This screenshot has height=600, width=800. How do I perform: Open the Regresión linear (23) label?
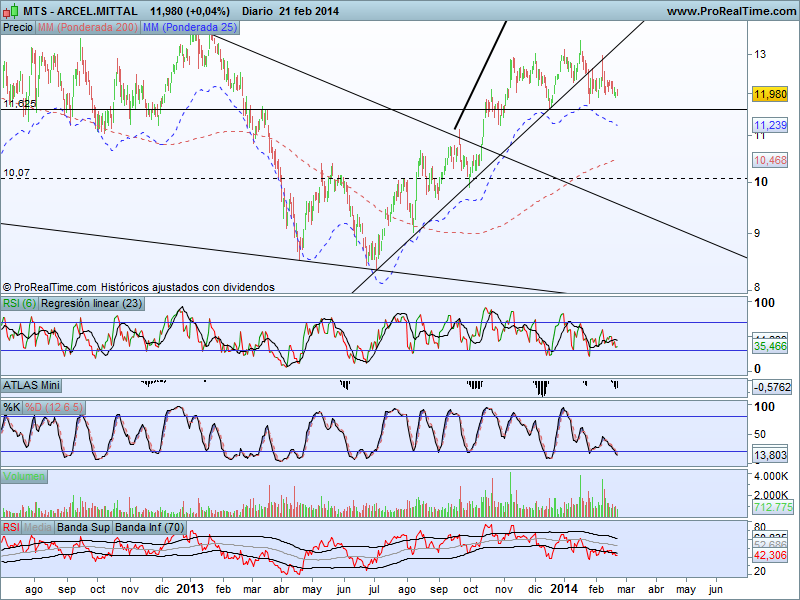pos(91,304)
